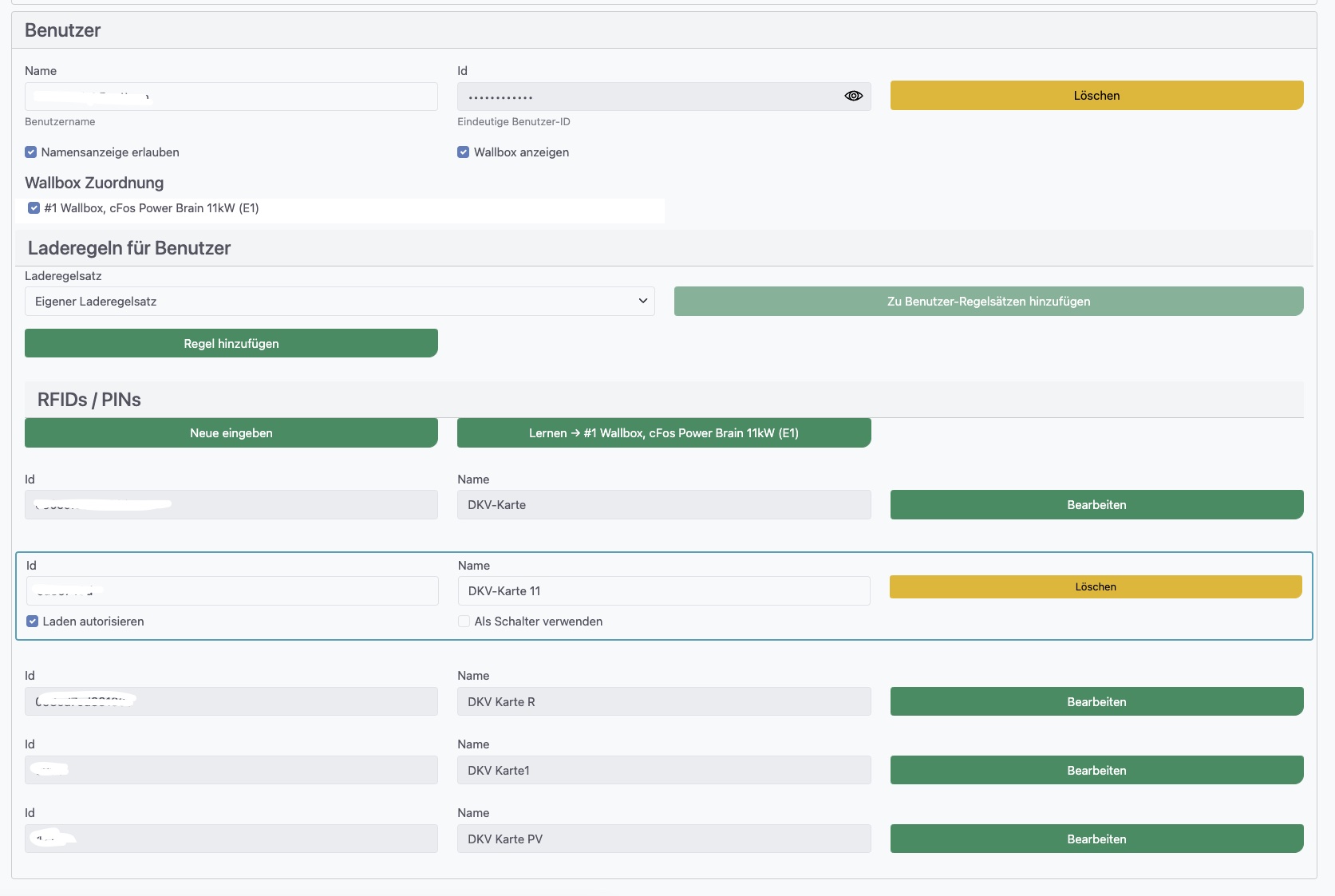This screenshot has width=1335, height=896.
Task: Edit the DKV Karte R entry
Action: click(1096, 702)
